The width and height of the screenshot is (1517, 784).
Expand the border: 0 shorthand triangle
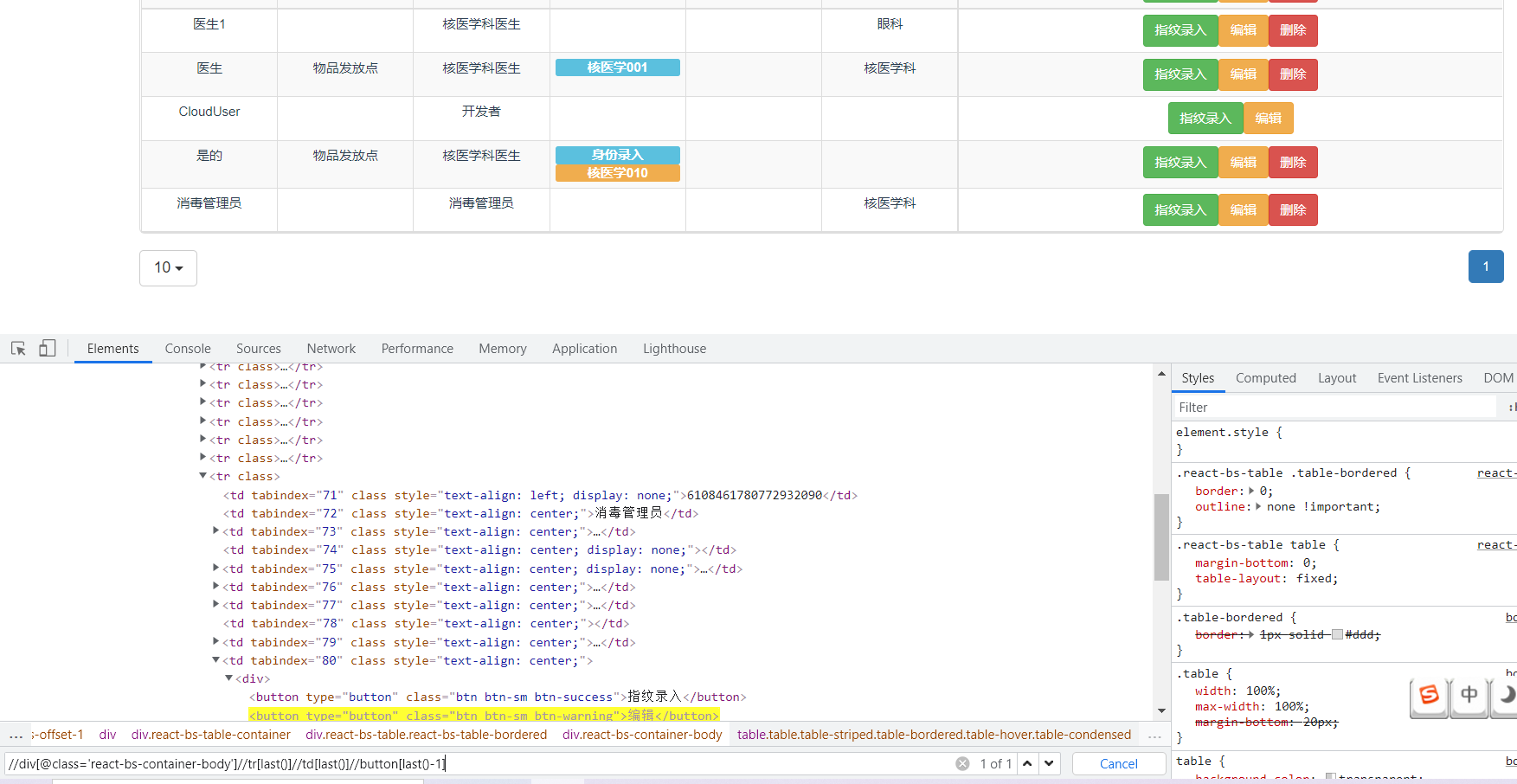1251,491
